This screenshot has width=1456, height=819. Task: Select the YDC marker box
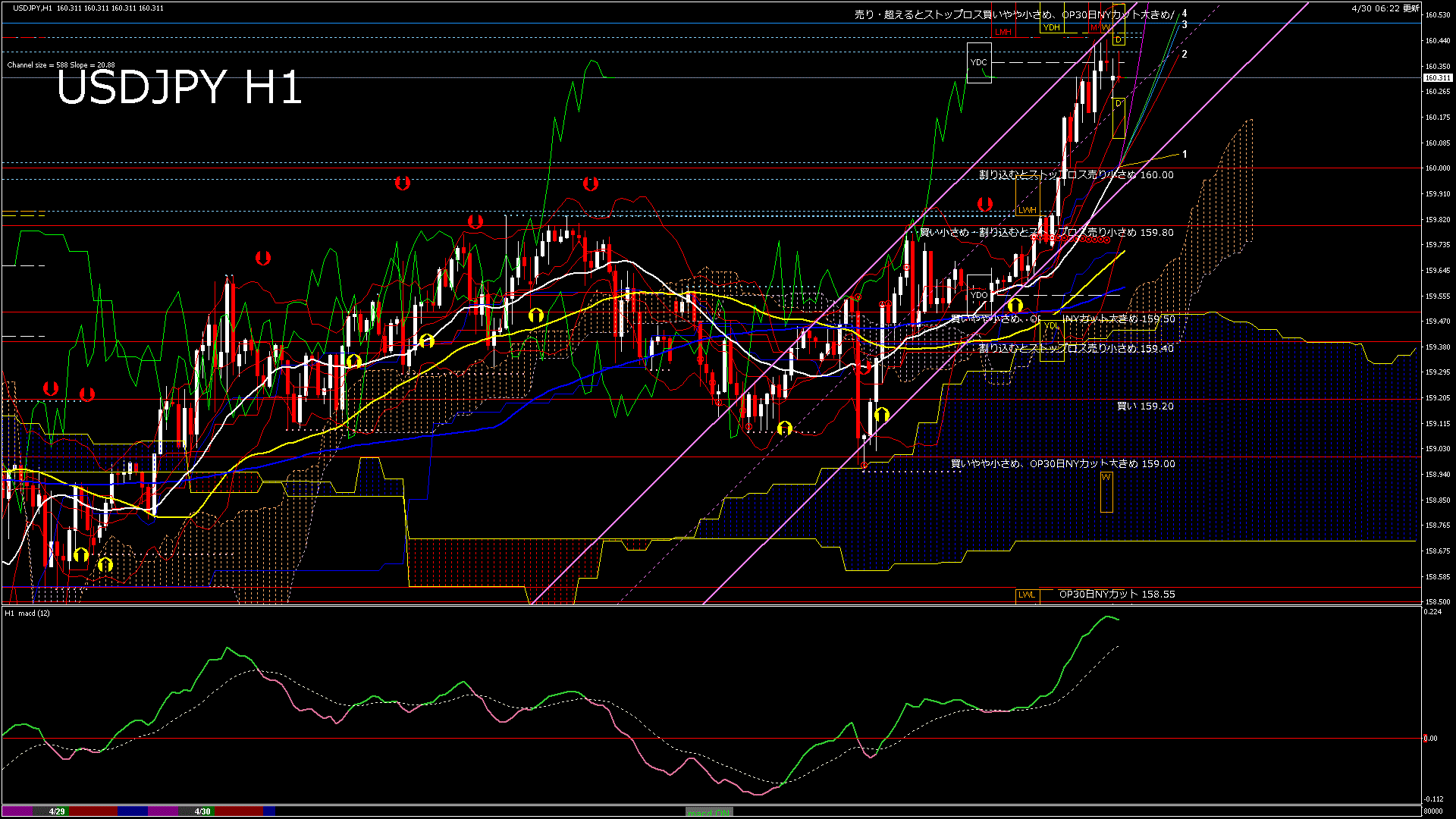979,63
